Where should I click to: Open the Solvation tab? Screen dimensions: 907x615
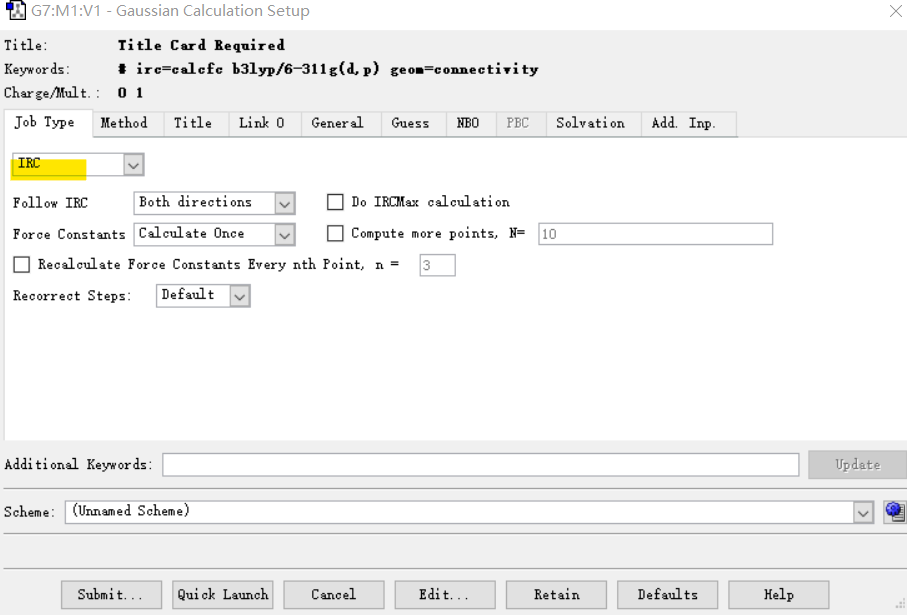pos(590,123)
